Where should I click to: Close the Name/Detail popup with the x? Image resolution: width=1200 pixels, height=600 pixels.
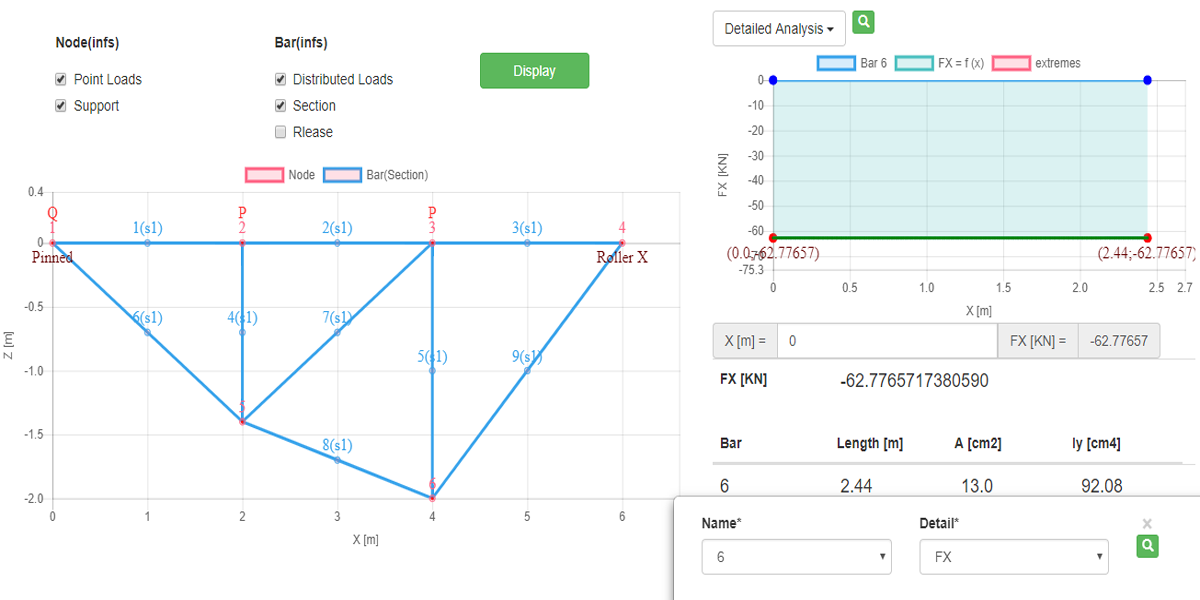point(1147,523)
